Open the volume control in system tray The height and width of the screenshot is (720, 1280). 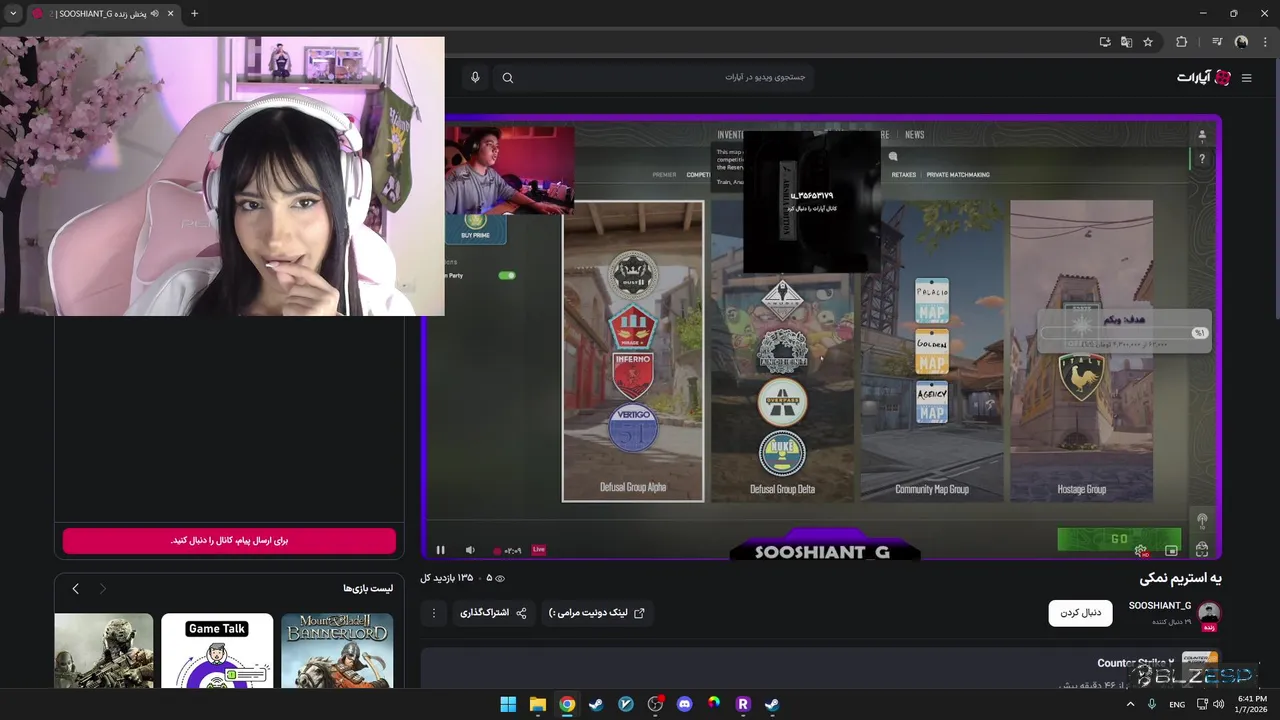pos(1218,704)
